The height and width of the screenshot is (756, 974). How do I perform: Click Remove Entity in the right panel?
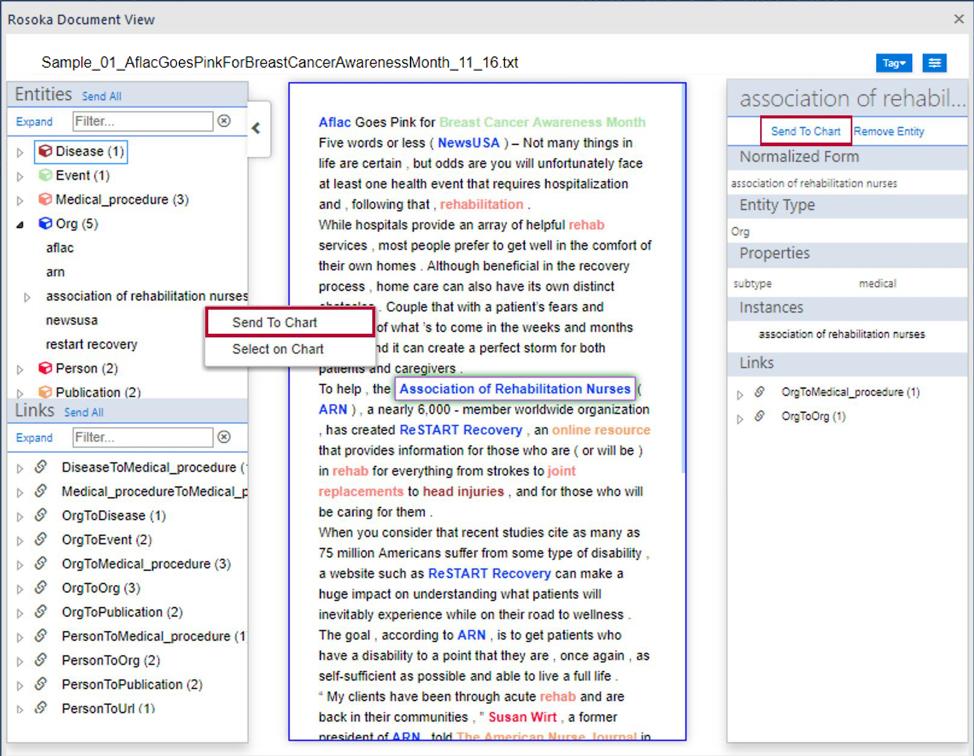pyautogui.click(x=888, y=131)
